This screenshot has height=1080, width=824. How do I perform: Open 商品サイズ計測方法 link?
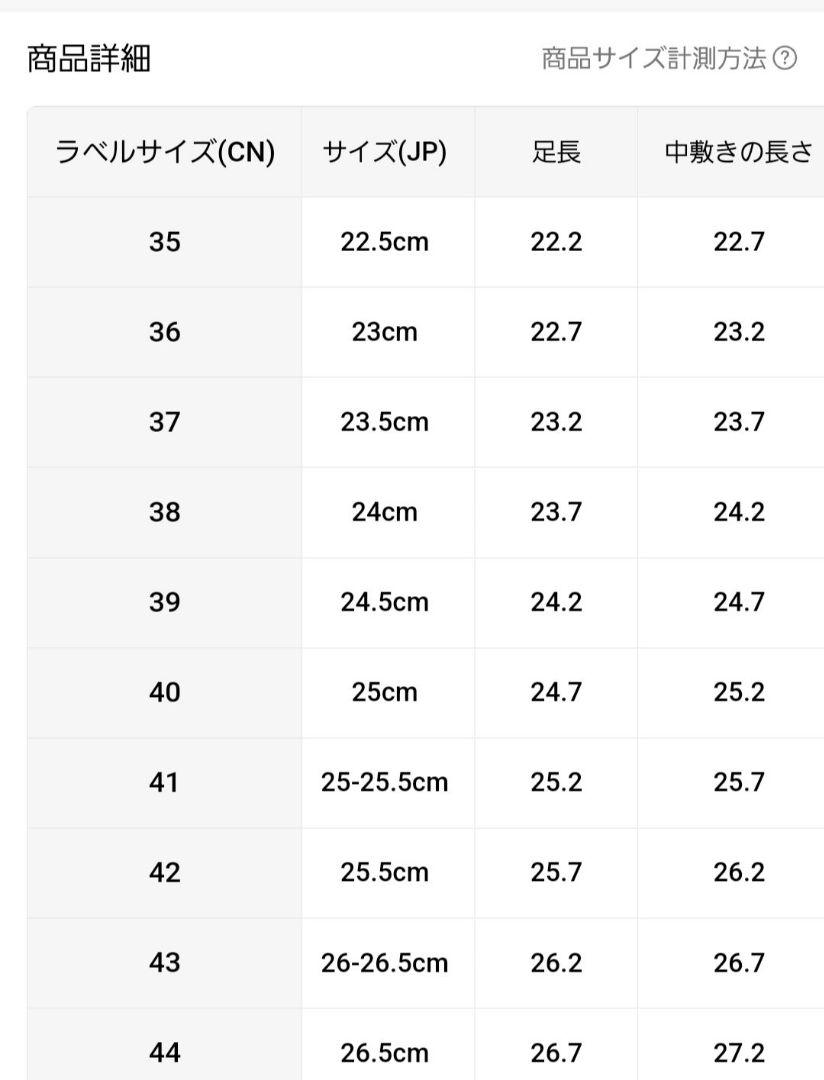(653, 58)
